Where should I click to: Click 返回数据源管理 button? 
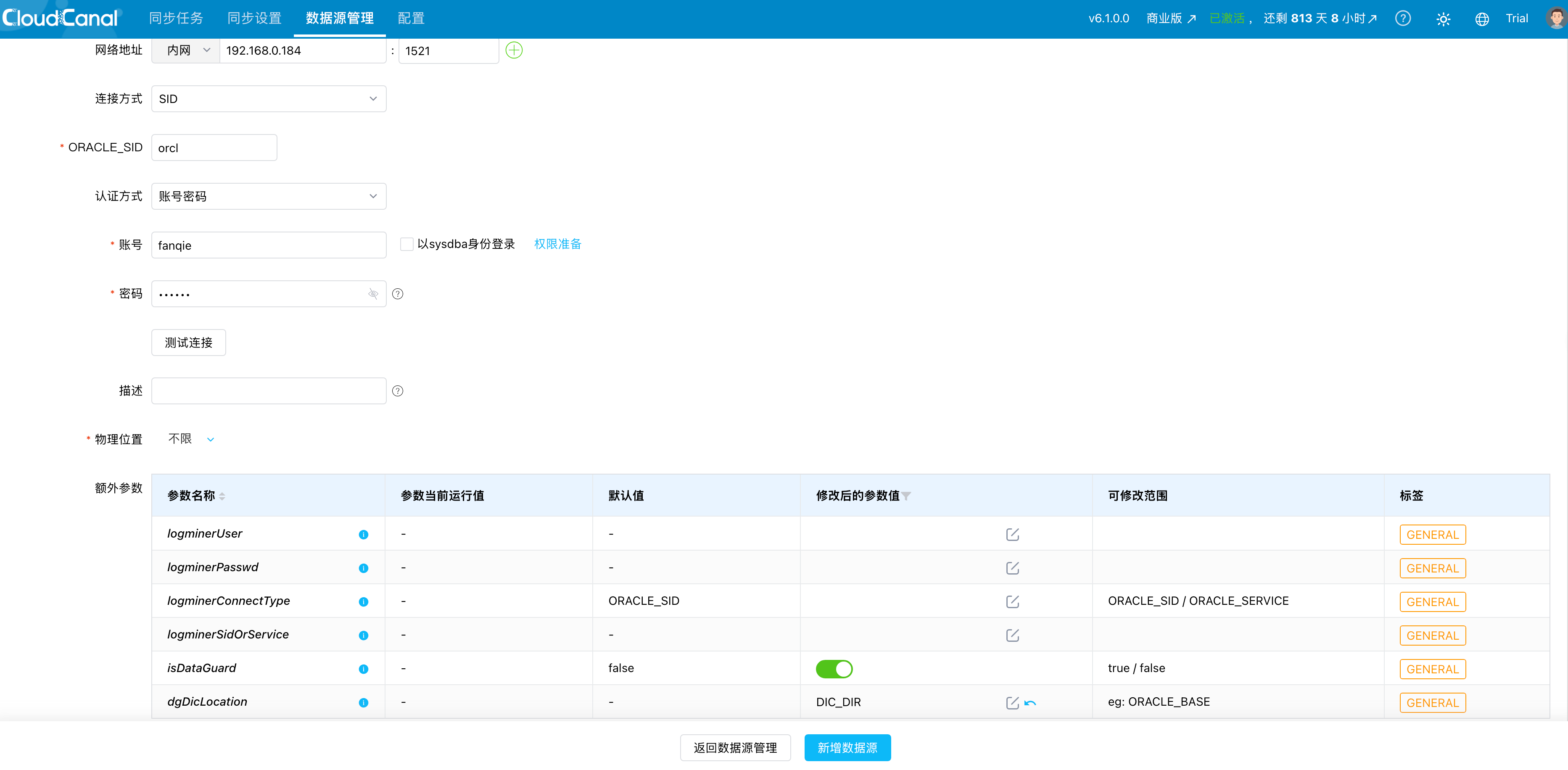pos(735,747)
